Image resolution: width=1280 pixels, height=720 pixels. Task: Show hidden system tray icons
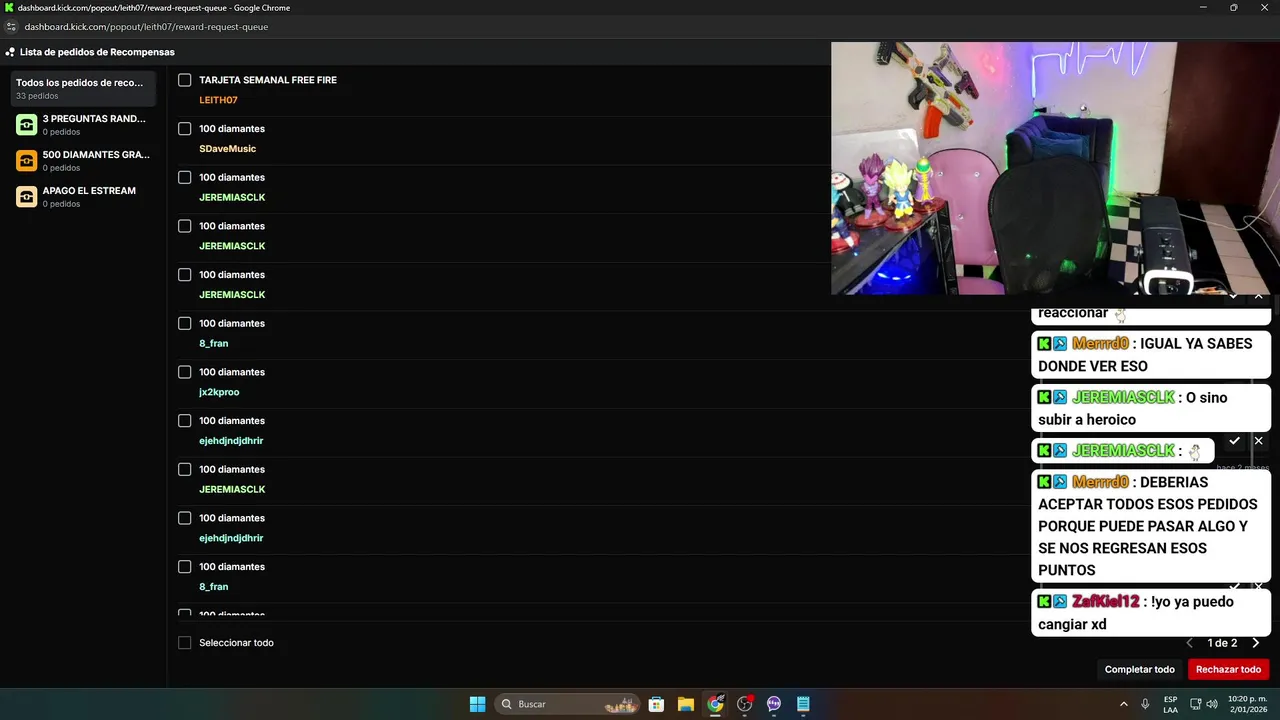click(1123, 704)
